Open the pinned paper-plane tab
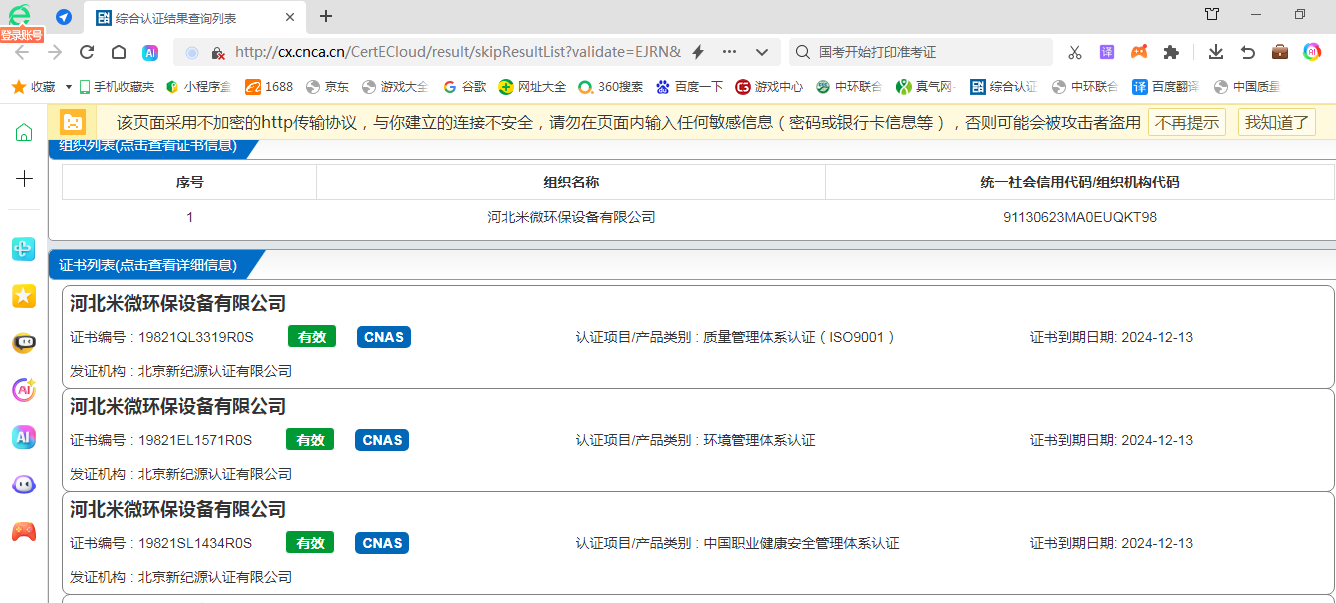This screenshot has width=1336, height=603. (x=63, y=16)
